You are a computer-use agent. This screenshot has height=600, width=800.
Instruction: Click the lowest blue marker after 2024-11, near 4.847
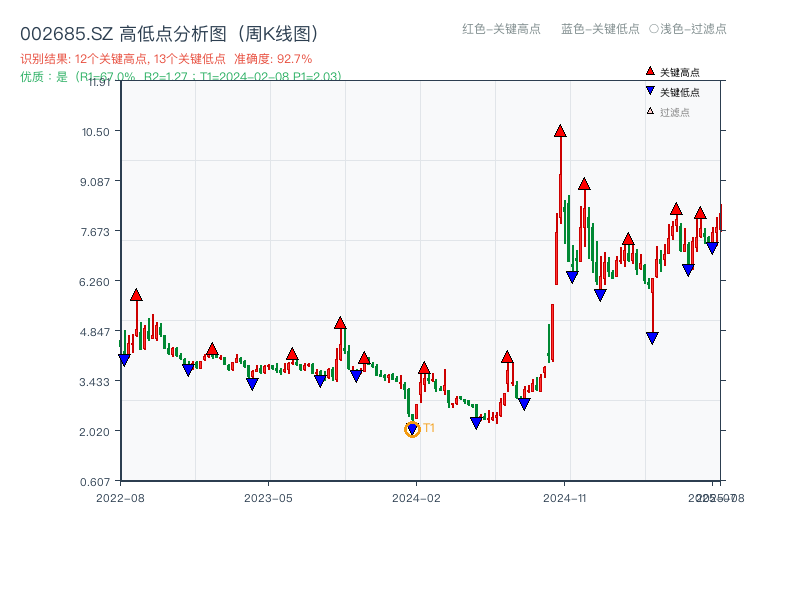(652, 338)
